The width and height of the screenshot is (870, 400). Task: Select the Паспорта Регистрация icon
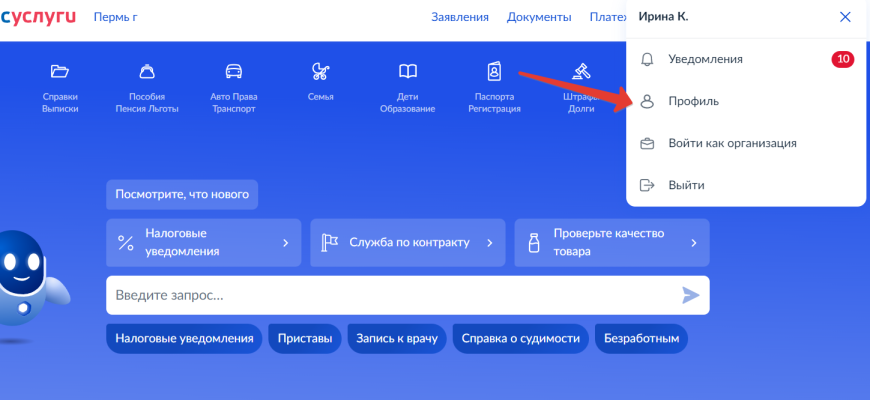point(495,72)
